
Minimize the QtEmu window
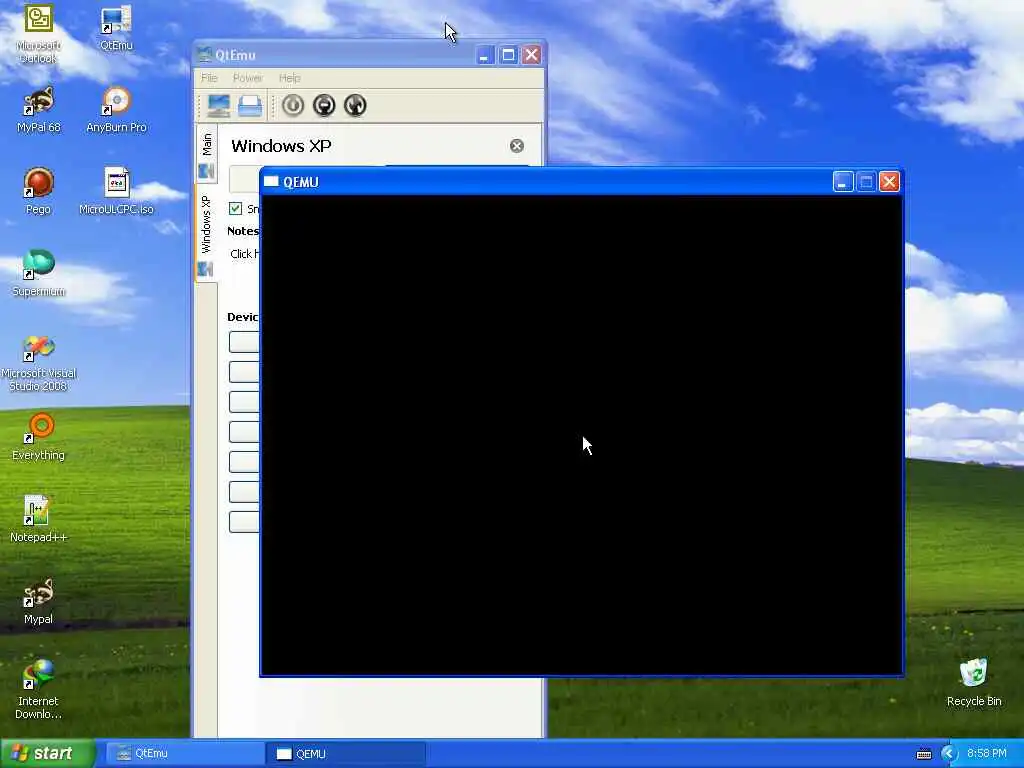click(x=485, y=55)
